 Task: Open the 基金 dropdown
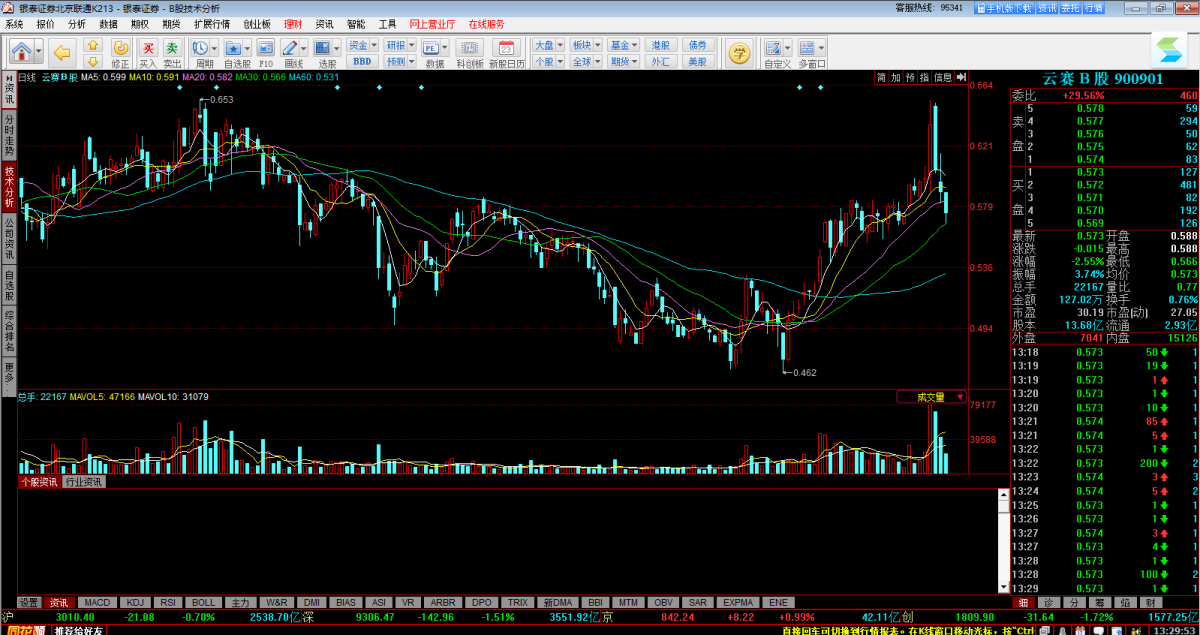tap(622, 45)
